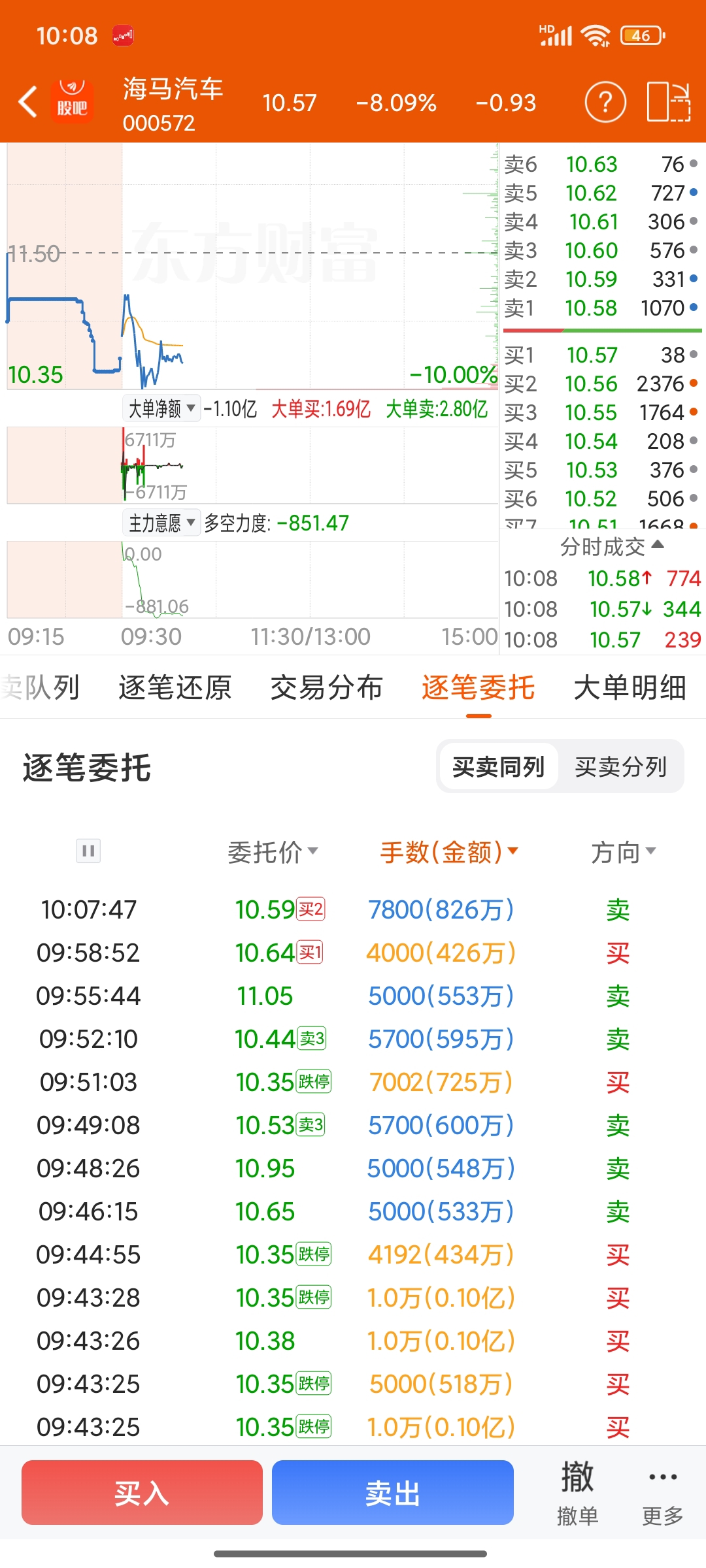Open the 更多 more options icon
The width and height of the screenshot is (706, 1568).
point(663,1494)
